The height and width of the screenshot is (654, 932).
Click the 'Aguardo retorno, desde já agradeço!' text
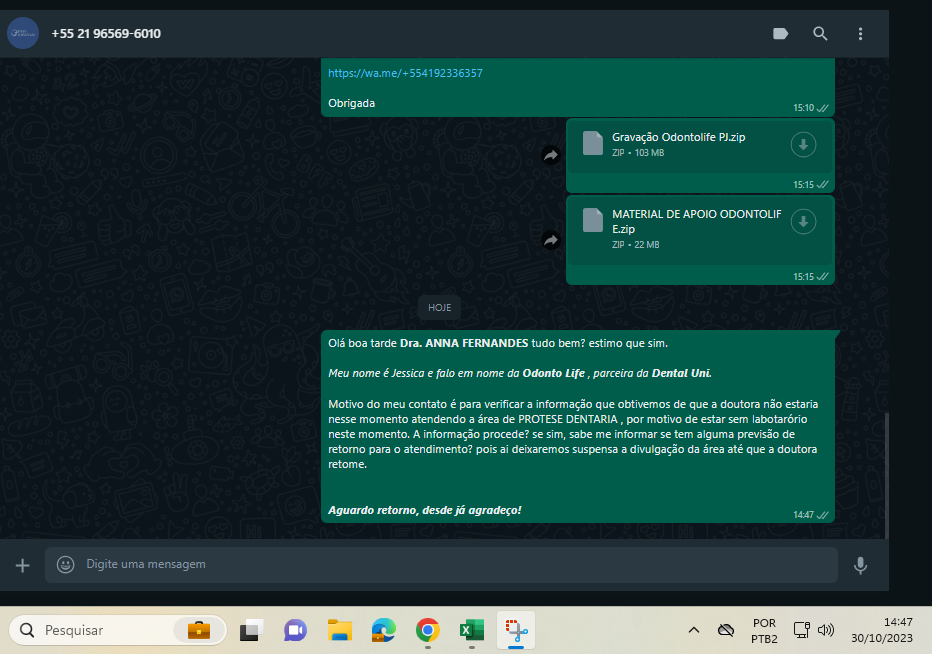424,510
